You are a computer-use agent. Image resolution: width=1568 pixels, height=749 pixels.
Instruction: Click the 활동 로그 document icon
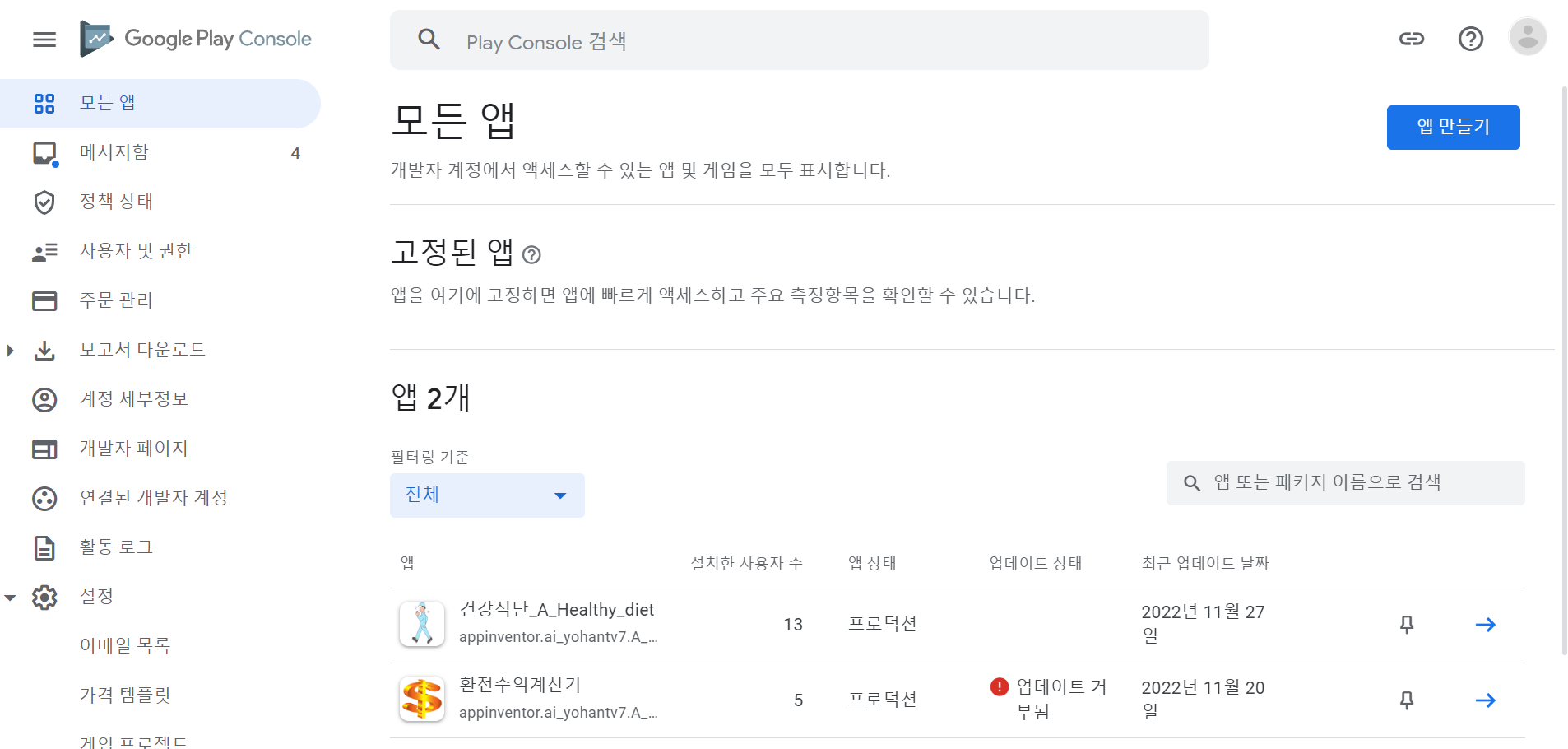point(44,548)
